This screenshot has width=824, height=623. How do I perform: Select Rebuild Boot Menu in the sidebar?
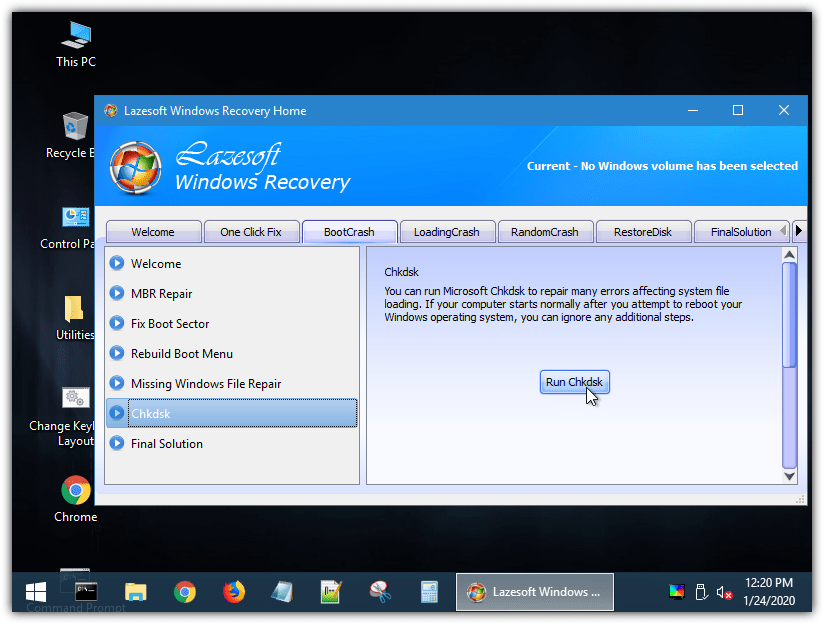pos(182,354)
